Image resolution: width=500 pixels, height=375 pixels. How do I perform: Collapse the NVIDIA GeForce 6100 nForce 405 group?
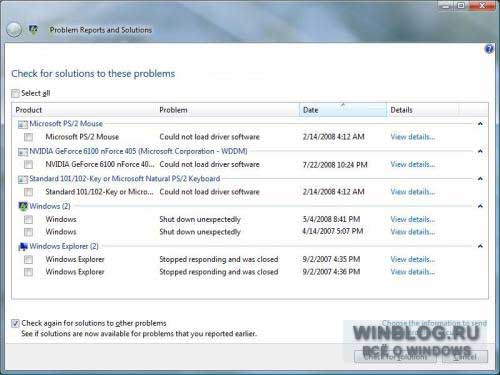(480, 151)
